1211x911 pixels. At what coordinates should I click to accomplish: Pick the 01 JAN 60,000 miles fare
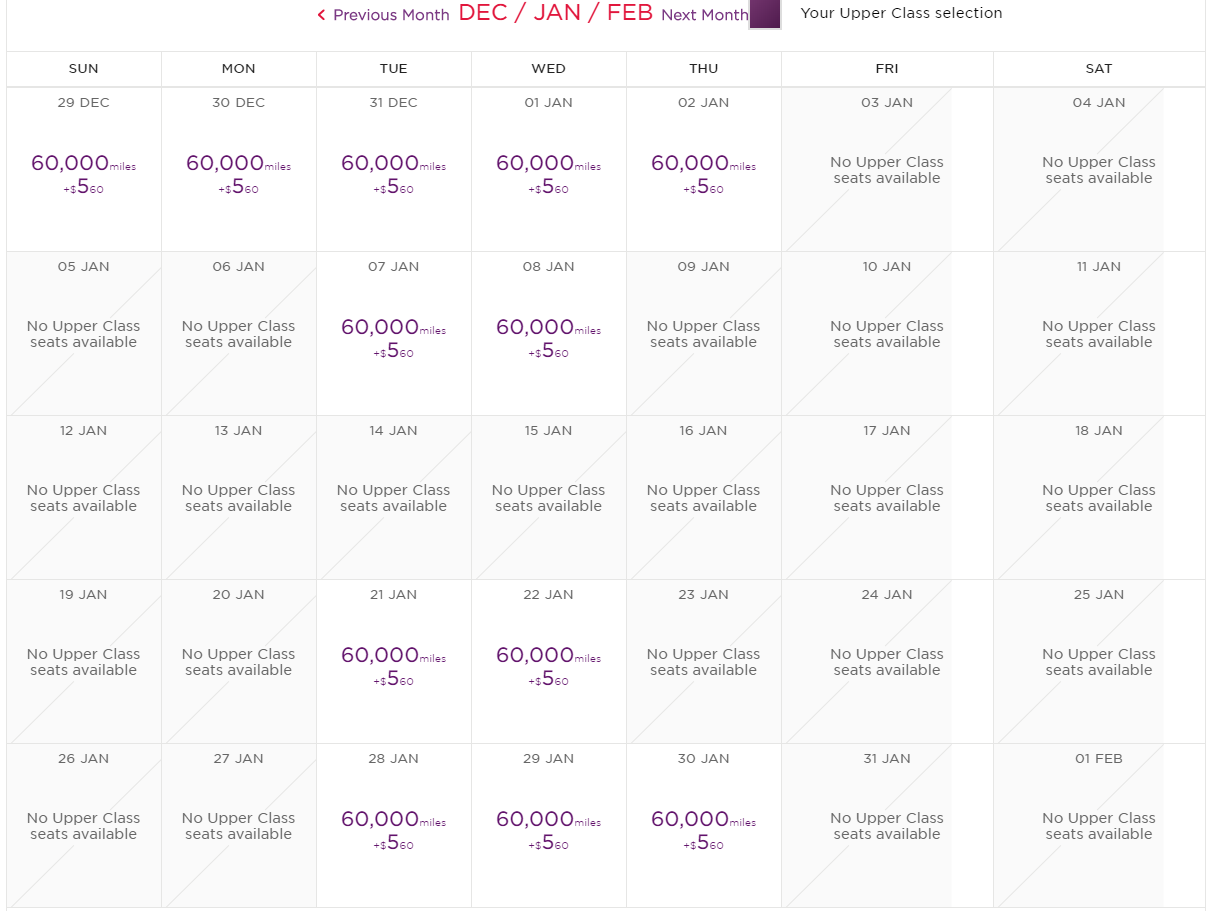[x=548, y=170]
